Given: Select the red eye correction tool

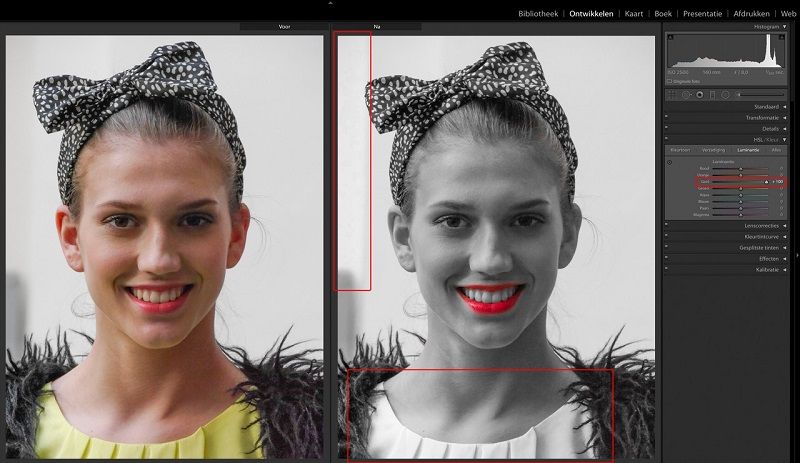Looking at the screenshot, I should tap(699, 94).
